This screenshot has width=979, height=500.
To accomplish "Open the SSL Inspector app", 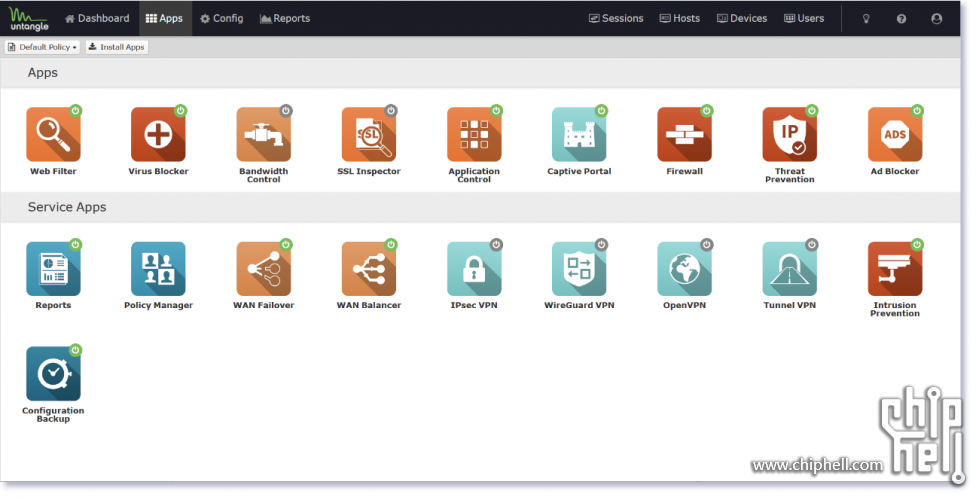I will tap(368, 135).
